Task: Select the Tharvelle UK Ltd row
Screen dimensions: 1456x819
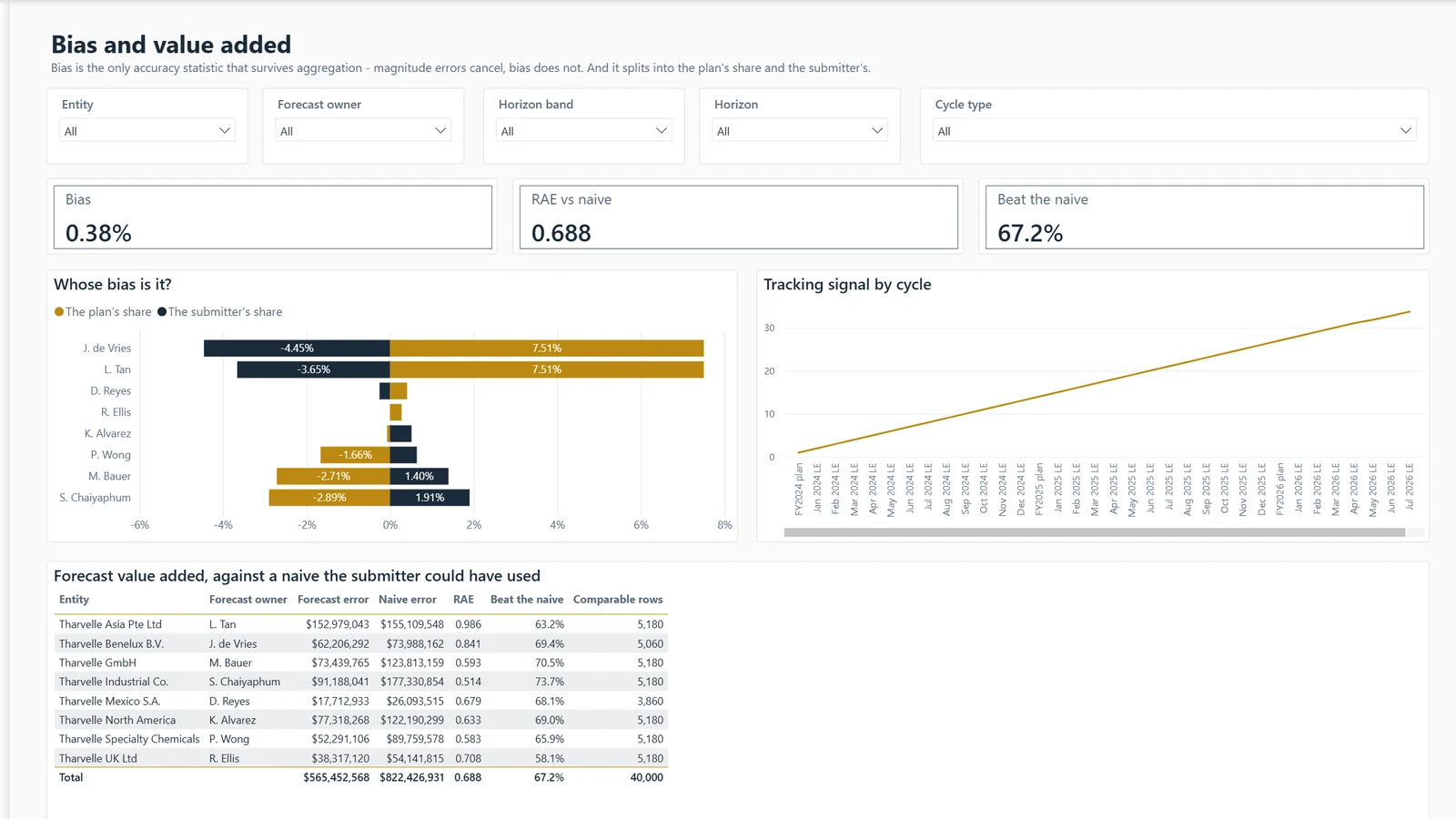Action: pyautogui.click(x=361, y=758)
